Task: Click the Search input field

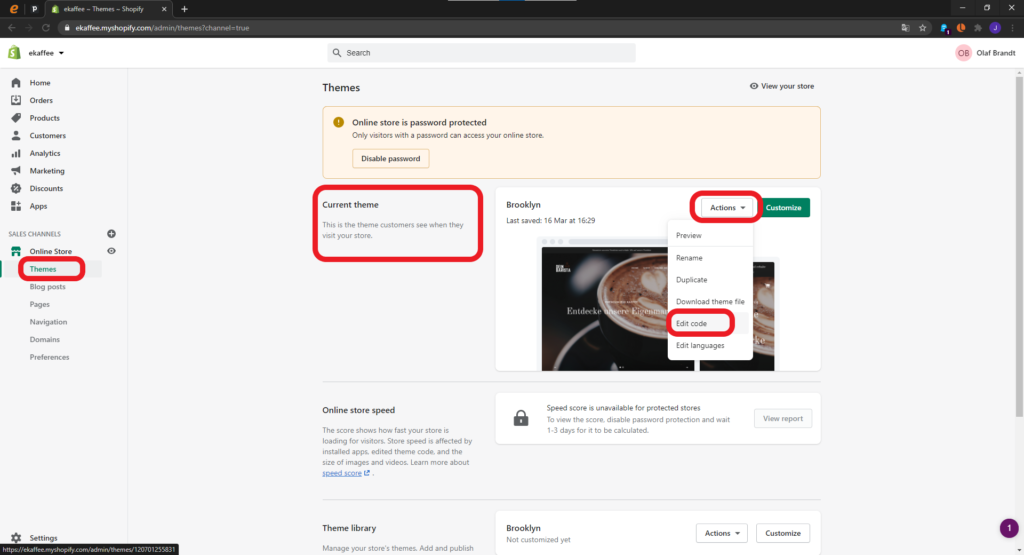Action: point(481,53)
